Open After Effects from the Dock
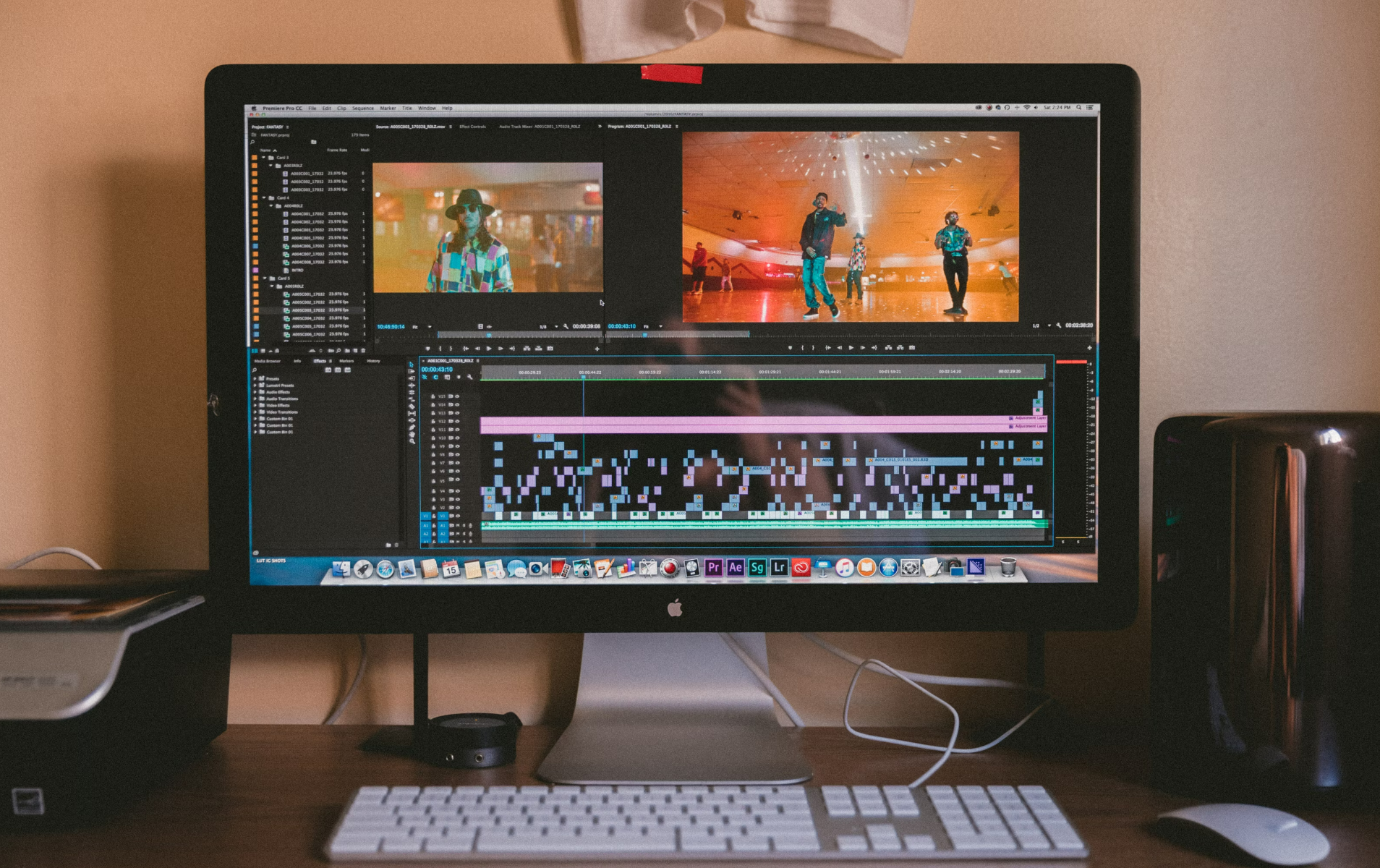Image resolution: width=1380 pixels, height=868 pixels. pyautogui.click(x=735, y=568)
